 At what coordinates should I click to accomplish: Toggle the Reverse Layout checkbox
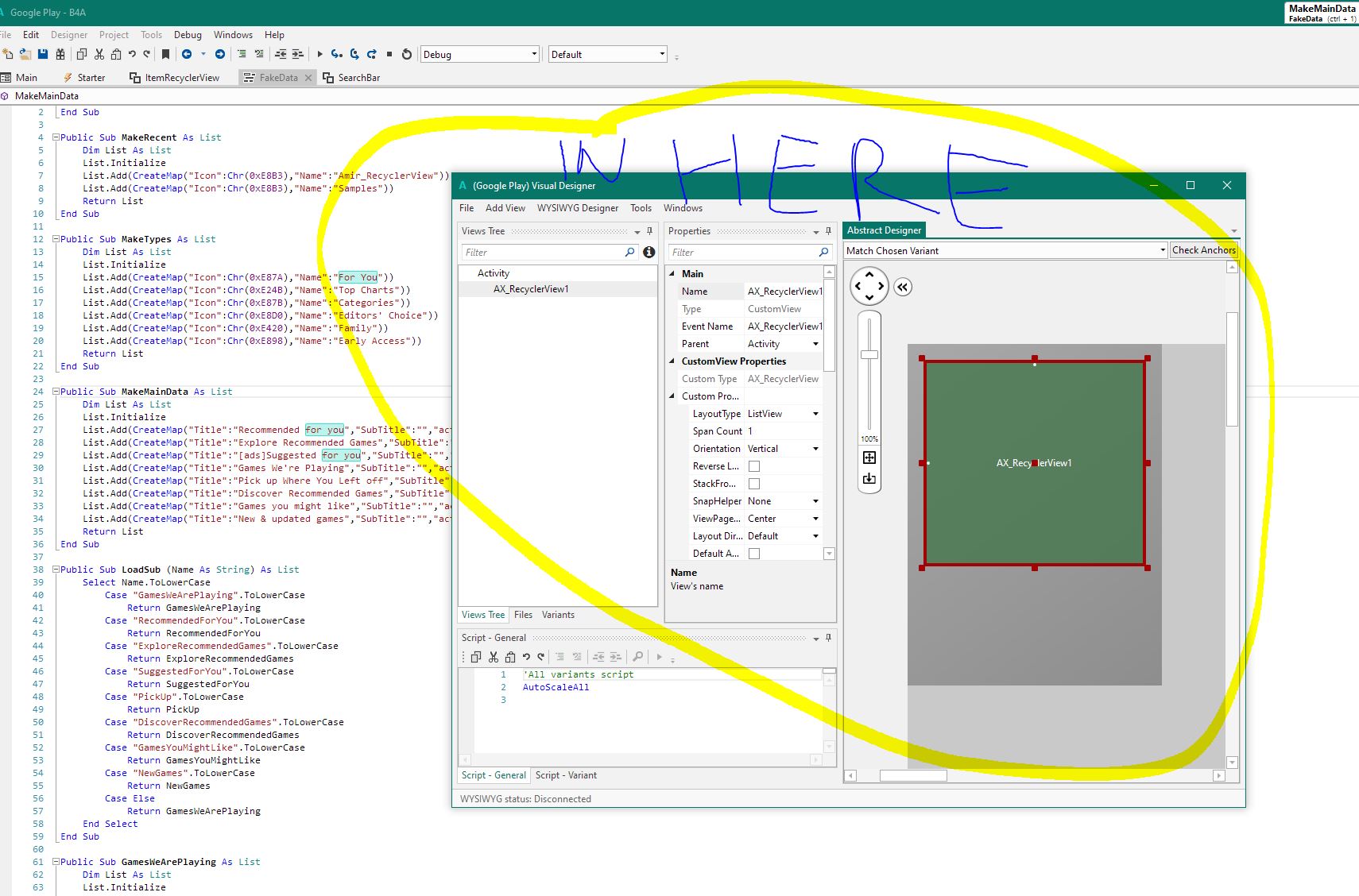pyautogui.click(x=754, y=466)
